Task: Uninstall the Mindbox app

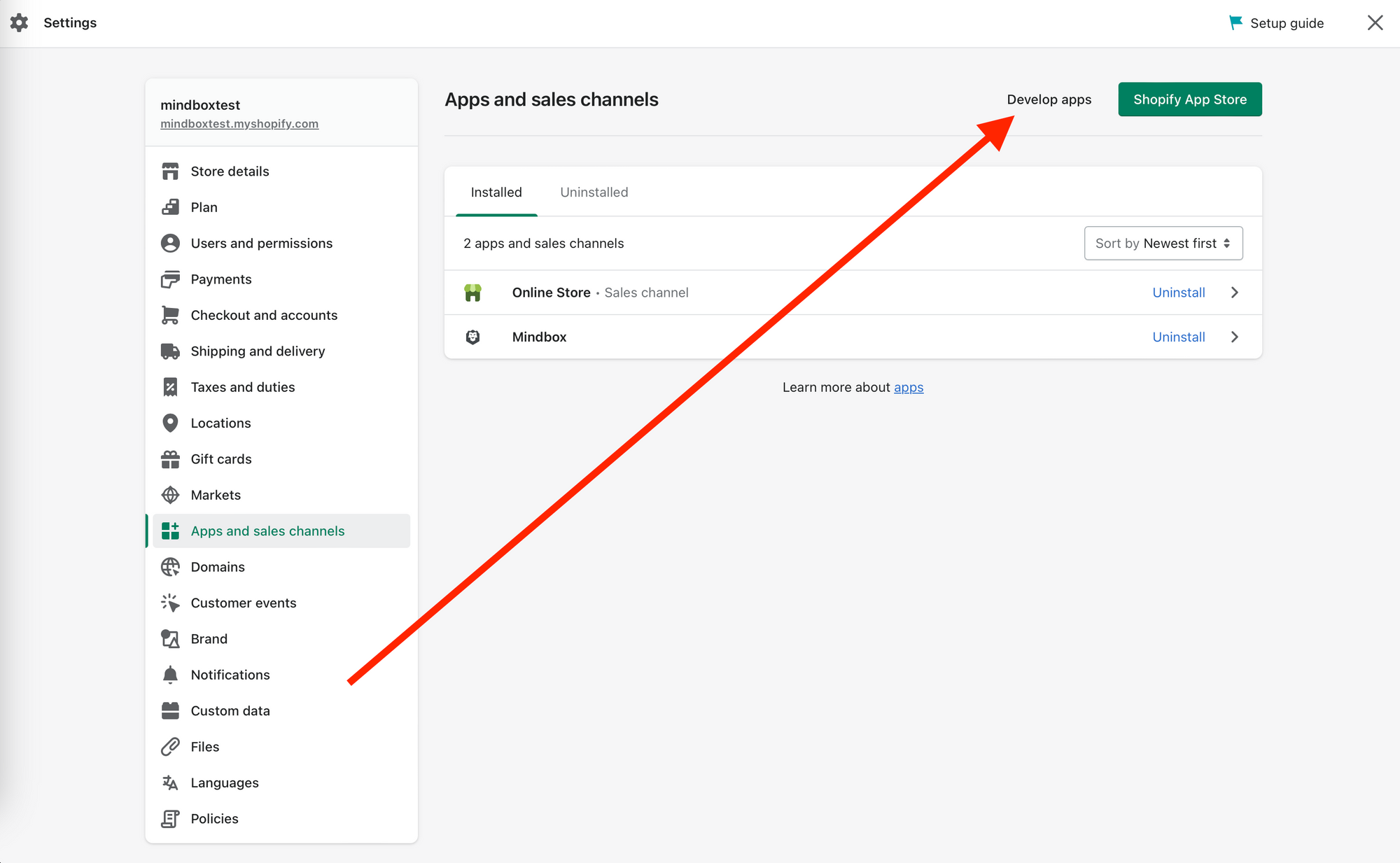Action: [1179, 337]
